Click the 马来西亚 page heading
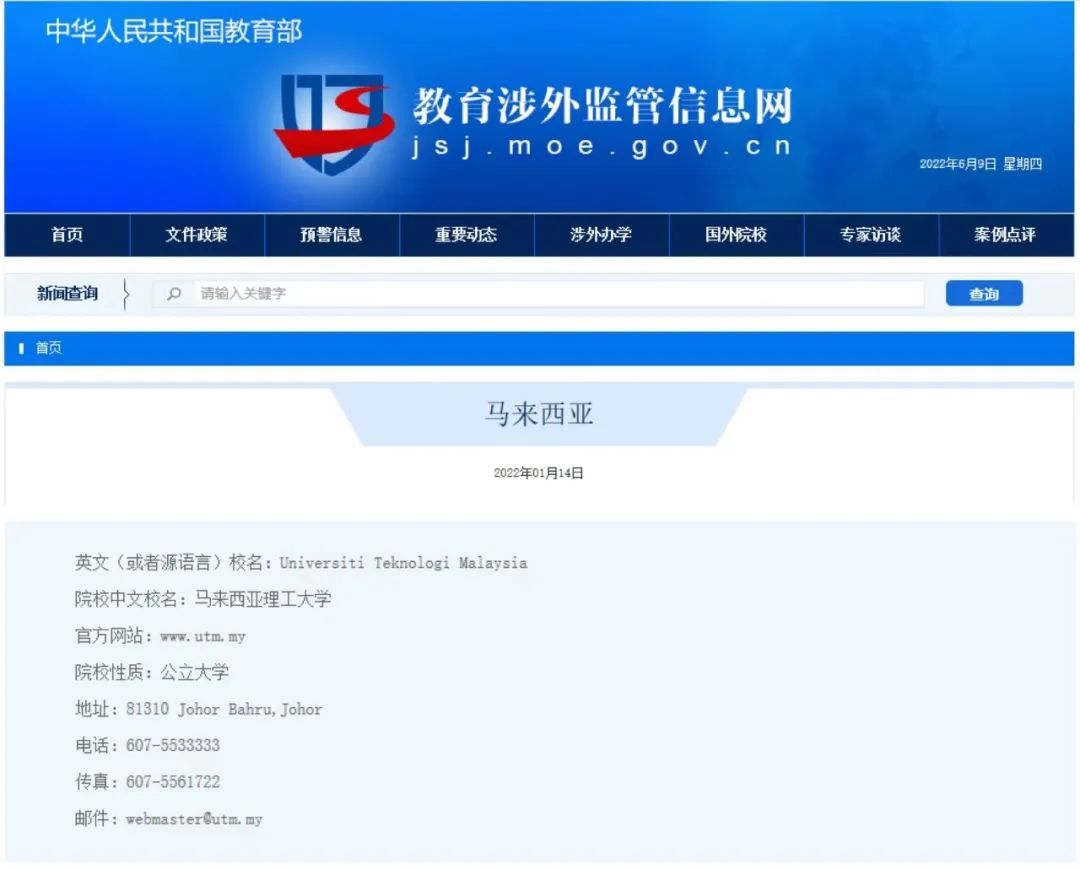Screen dimensions: 1080x870 click(539, 415)
